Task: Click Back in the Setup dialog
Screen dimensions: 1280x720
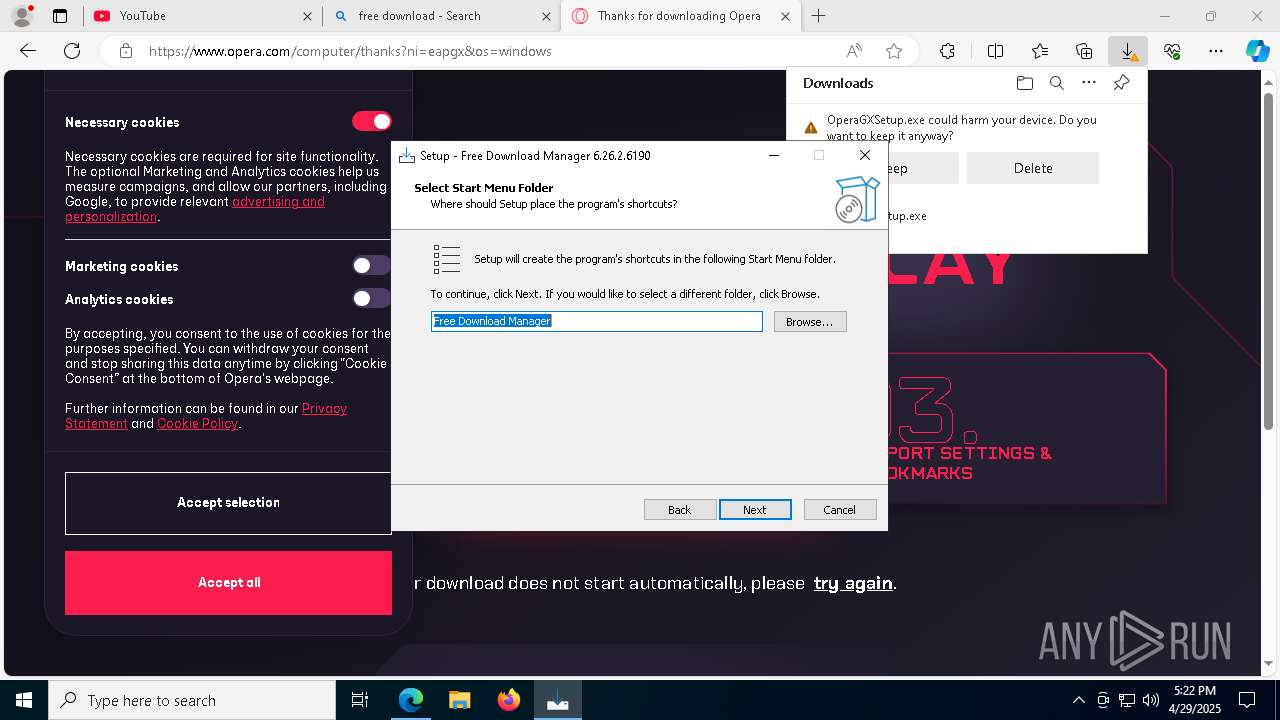Action: point(680,509)
